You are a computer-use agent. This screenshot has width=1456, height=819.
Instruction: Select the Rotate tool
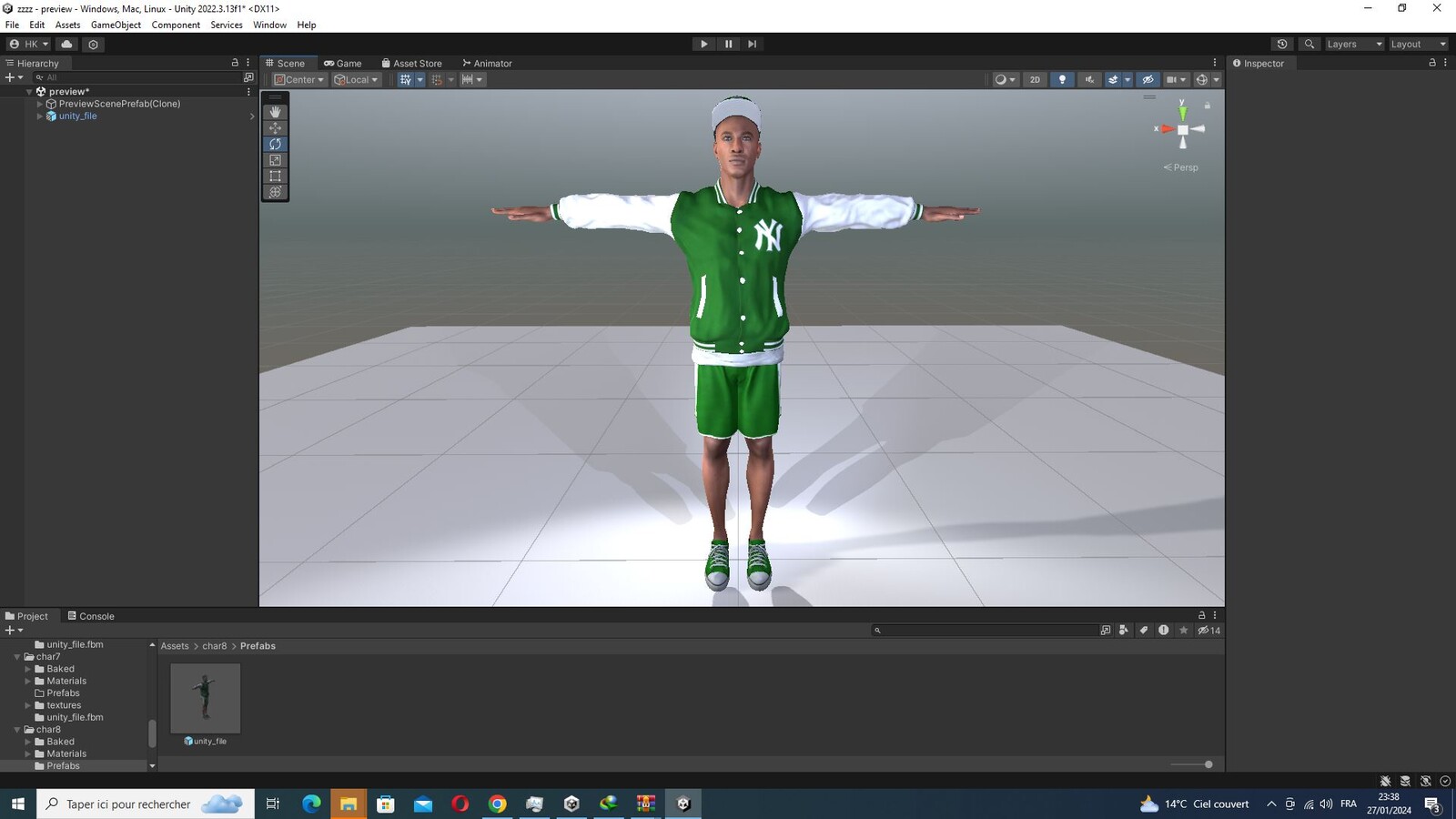tap(275, 144)
